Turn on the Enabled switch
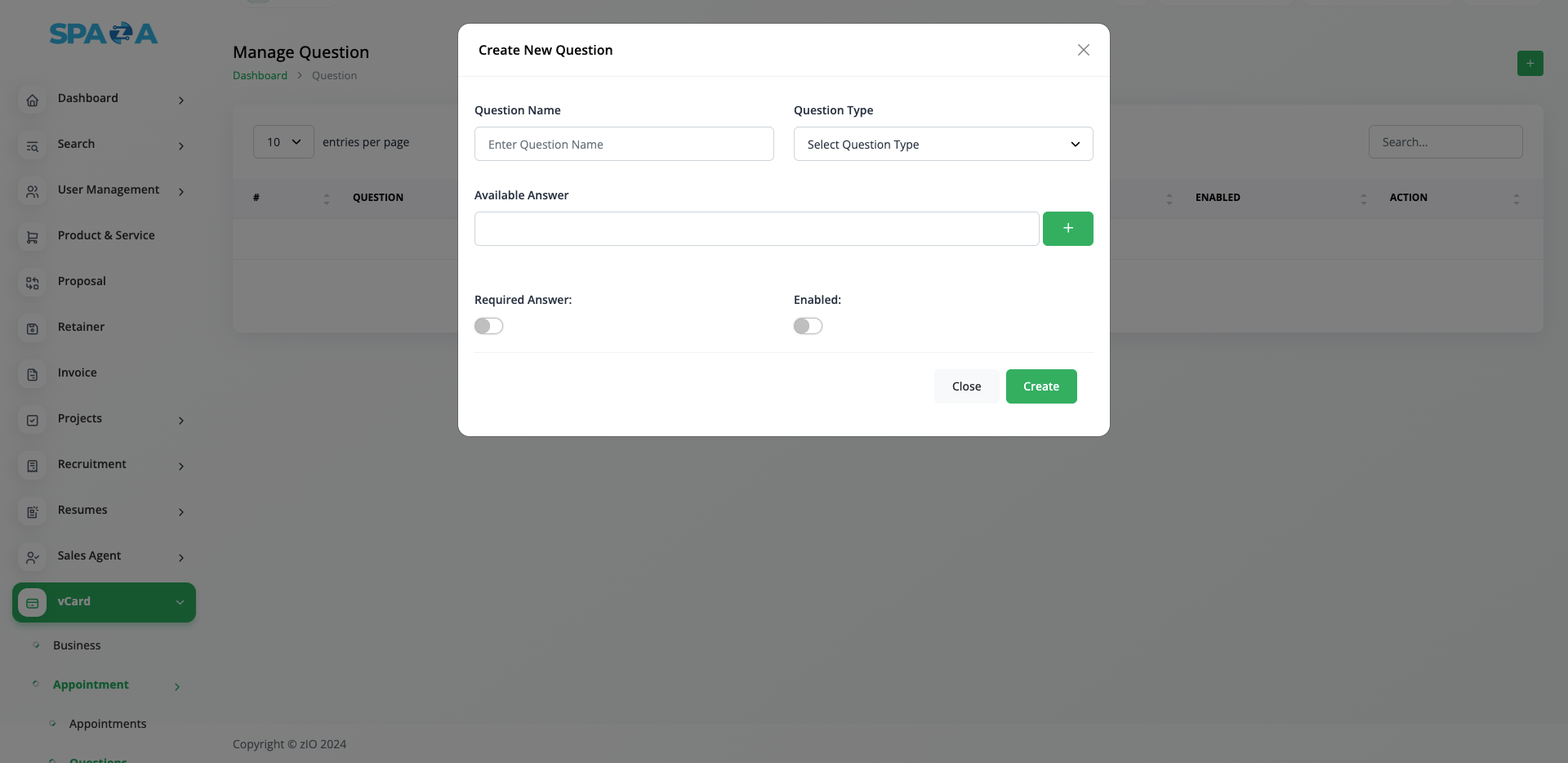1568x763 pixels. 808,326
